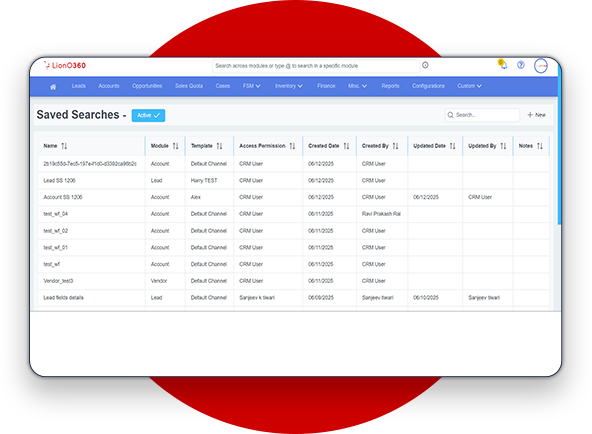Open saved search 'Lead fields details'
The width and height of the screenshot is (592, 434).
63,298
